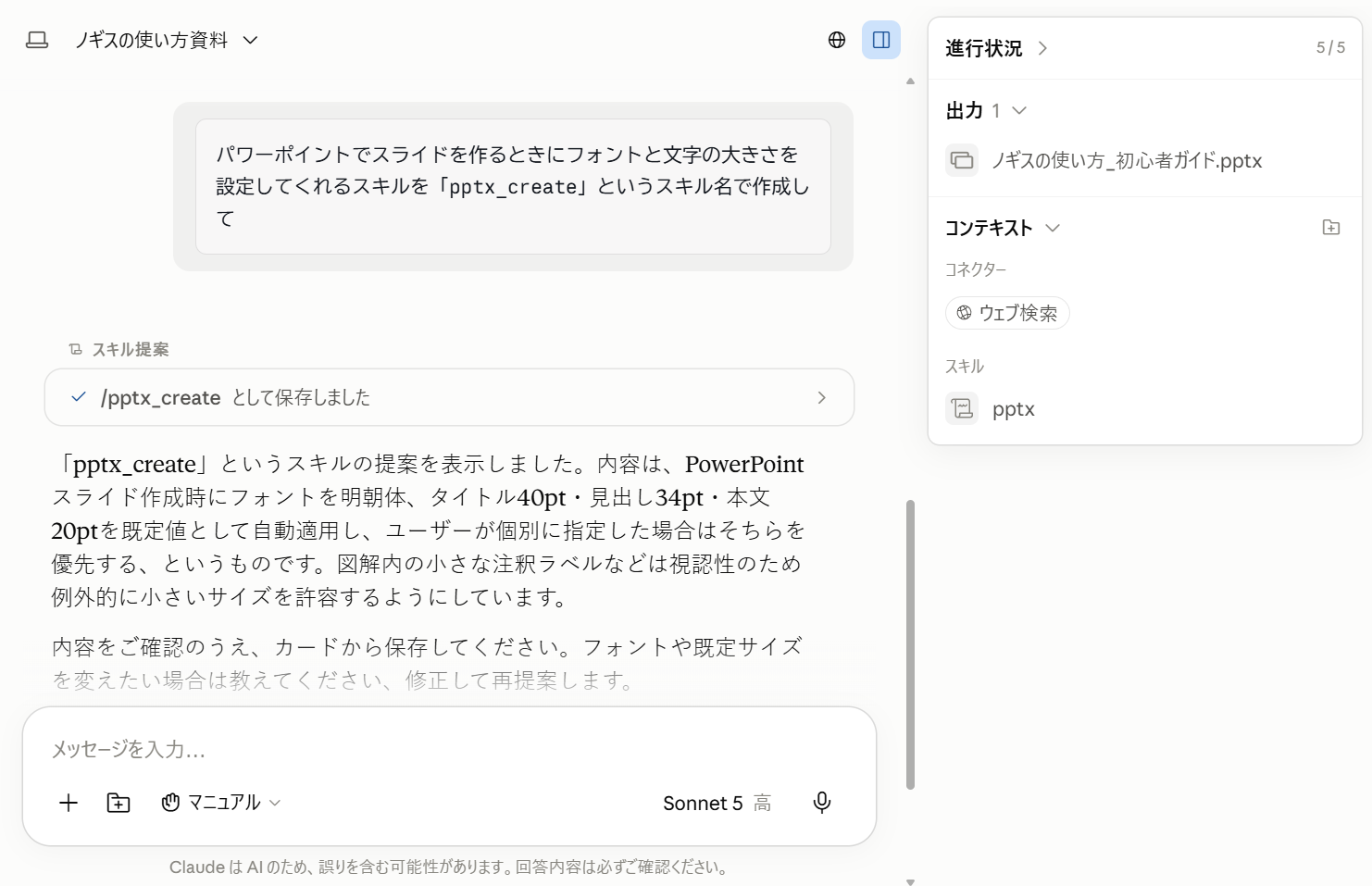Open the globe icon in the header

click(x=837, y=40)
